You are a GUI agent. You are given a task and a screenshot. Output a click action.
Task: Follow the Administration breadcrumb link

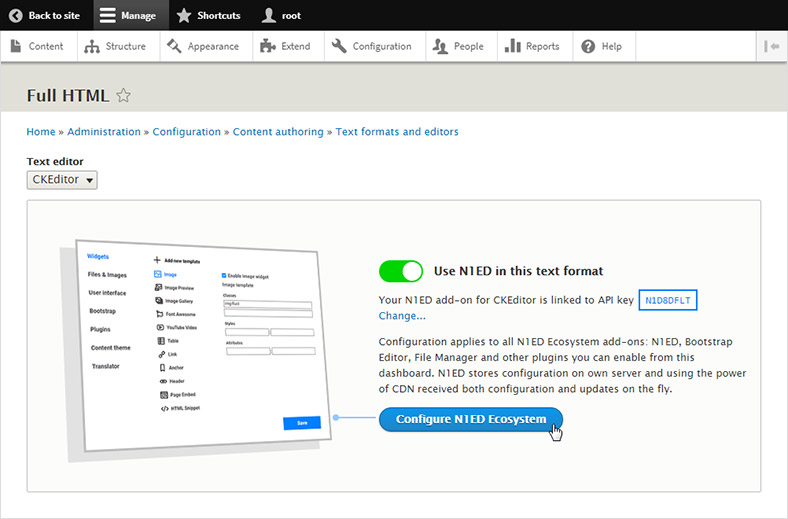104,132
